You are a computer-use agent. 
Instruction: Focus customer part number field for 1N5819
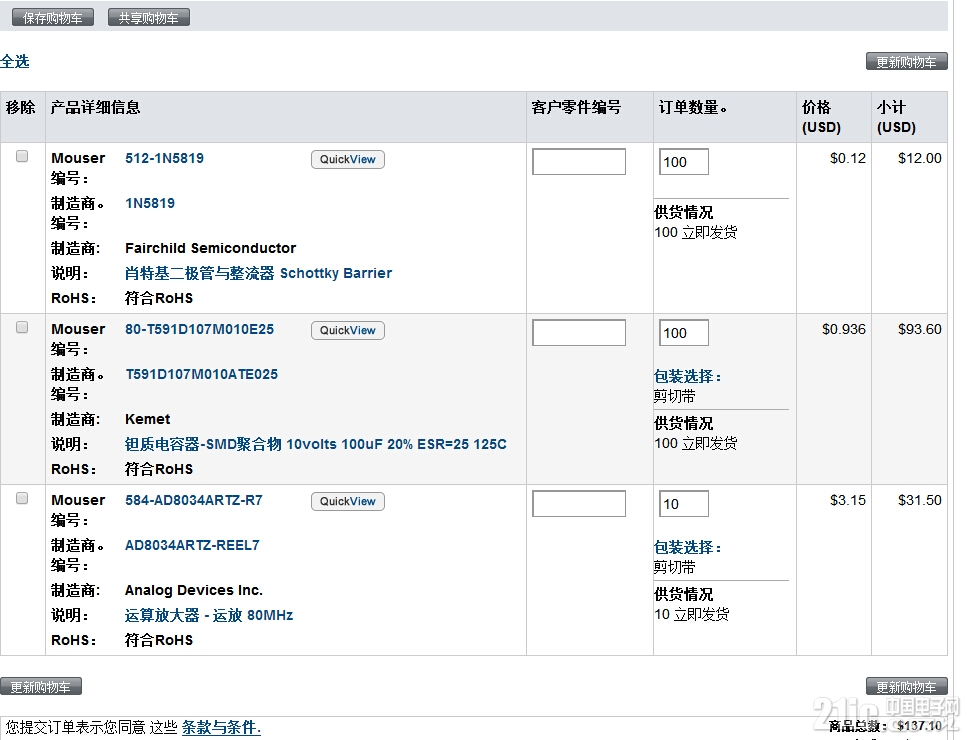[x=579, y=162]
